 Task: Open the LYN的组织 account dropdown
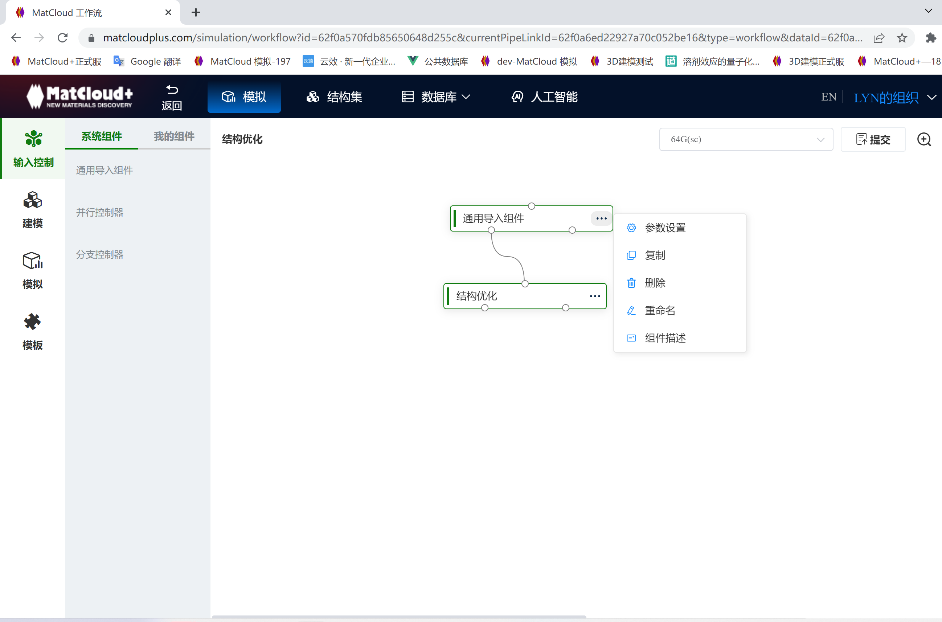[889, 97]
